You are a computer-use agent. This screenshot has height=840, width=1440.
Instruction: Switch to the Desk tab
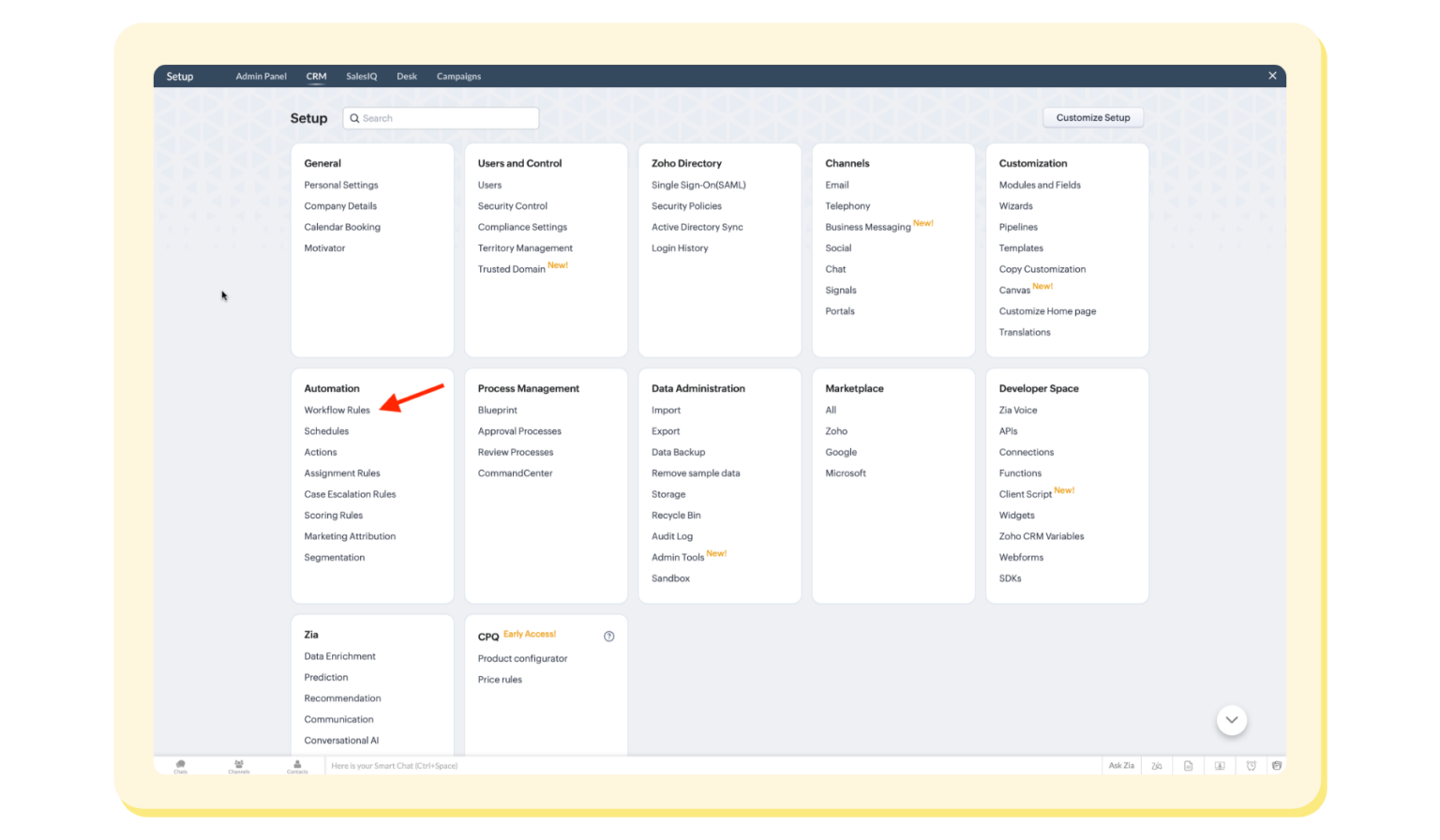(x=406, y=76)
